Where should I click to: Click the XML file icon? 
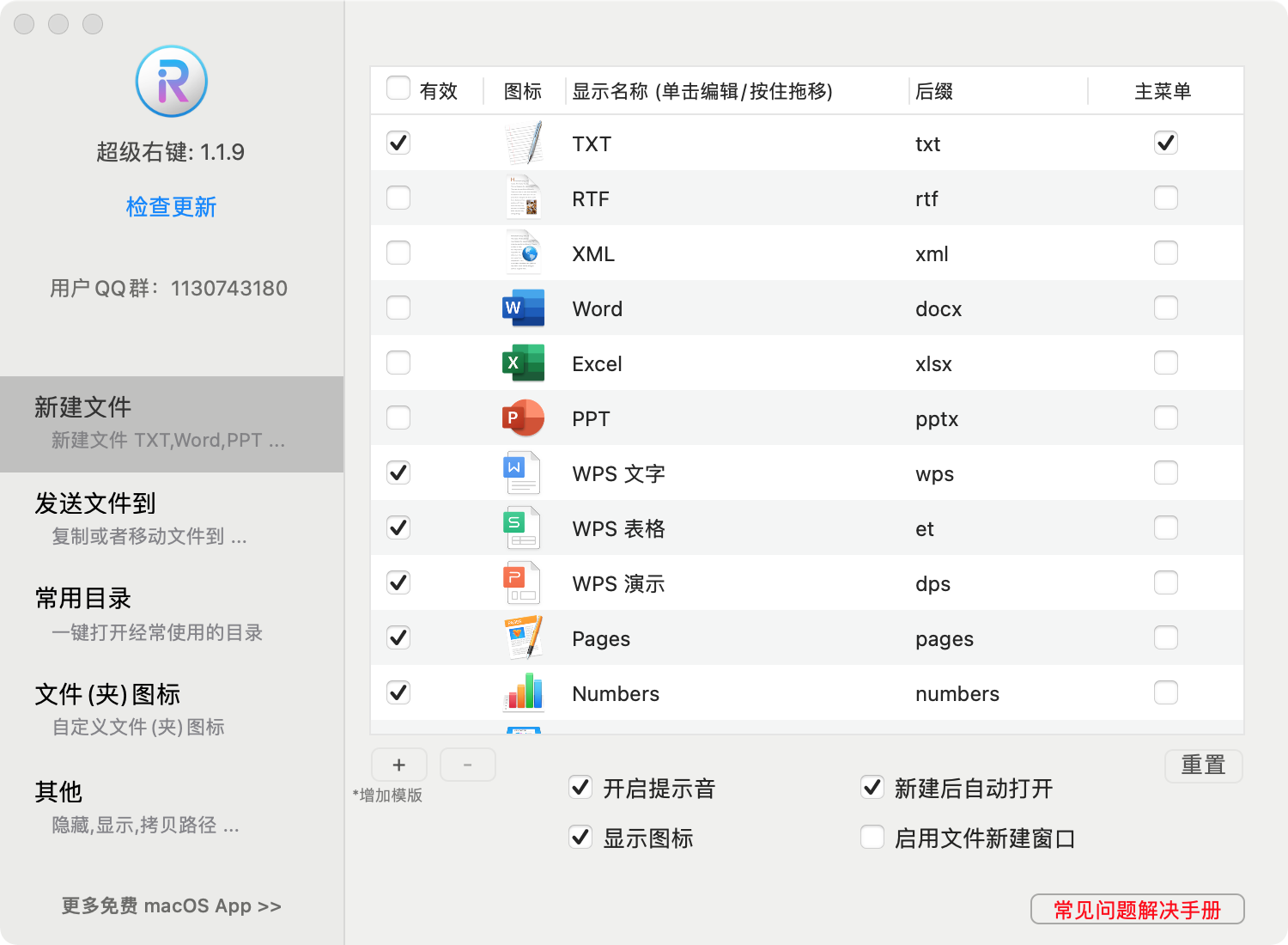point(524,253)
